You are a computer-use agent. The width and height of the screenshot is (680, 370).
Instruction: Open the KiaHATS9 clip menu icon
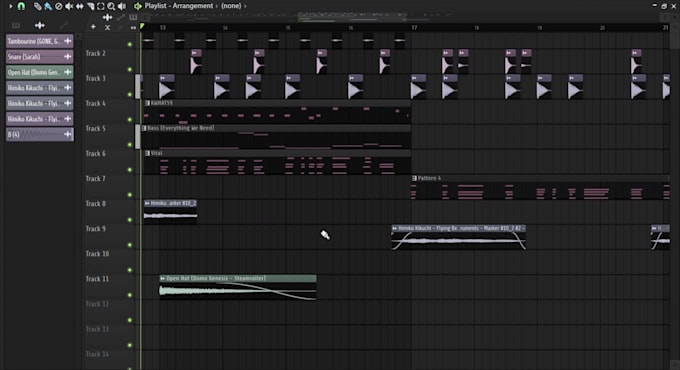(147, 103)
